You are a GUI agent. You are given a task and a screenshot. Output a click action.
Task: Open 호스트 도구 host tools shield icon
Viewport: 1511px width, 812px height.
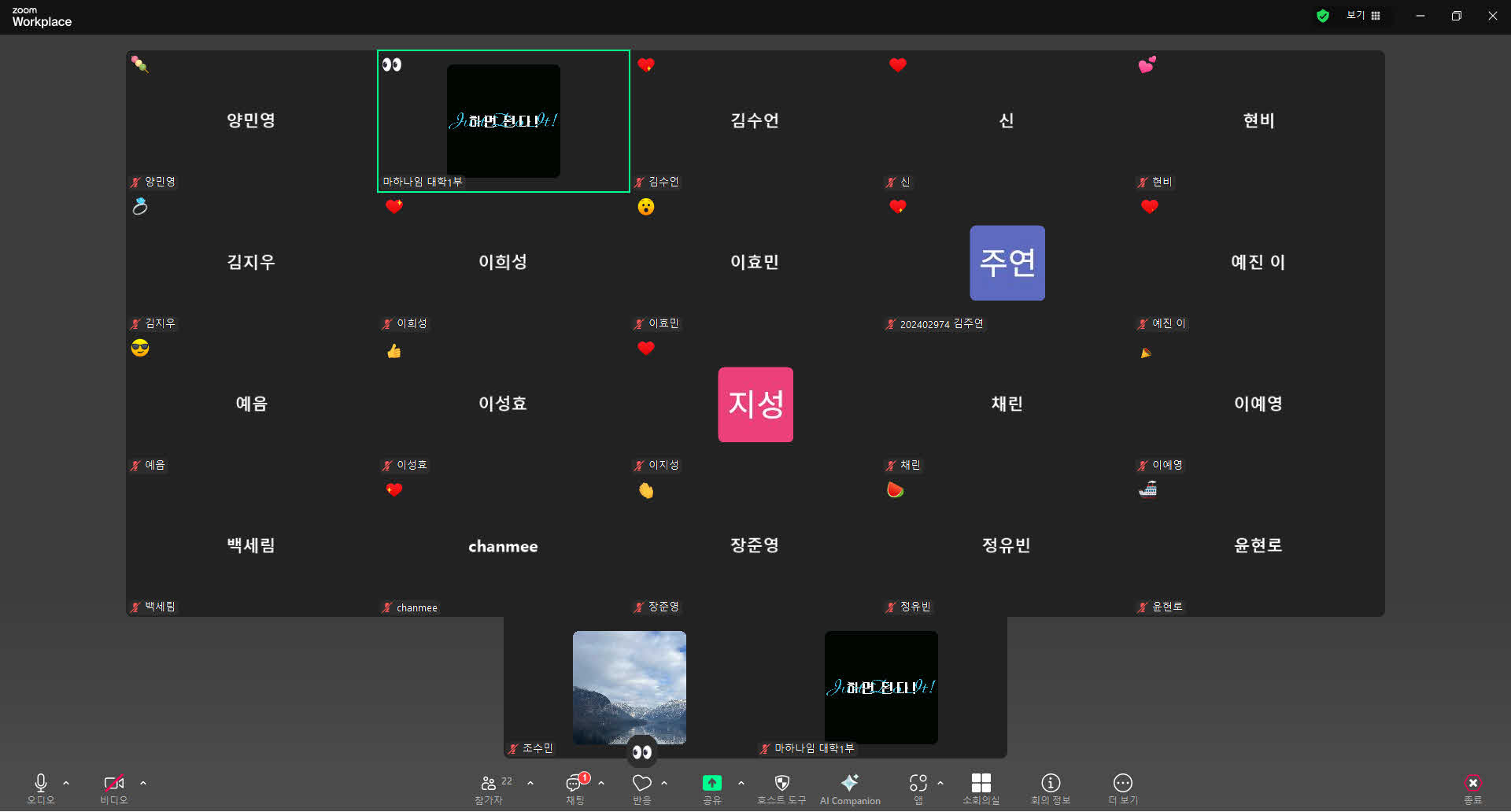click(781, 783)
